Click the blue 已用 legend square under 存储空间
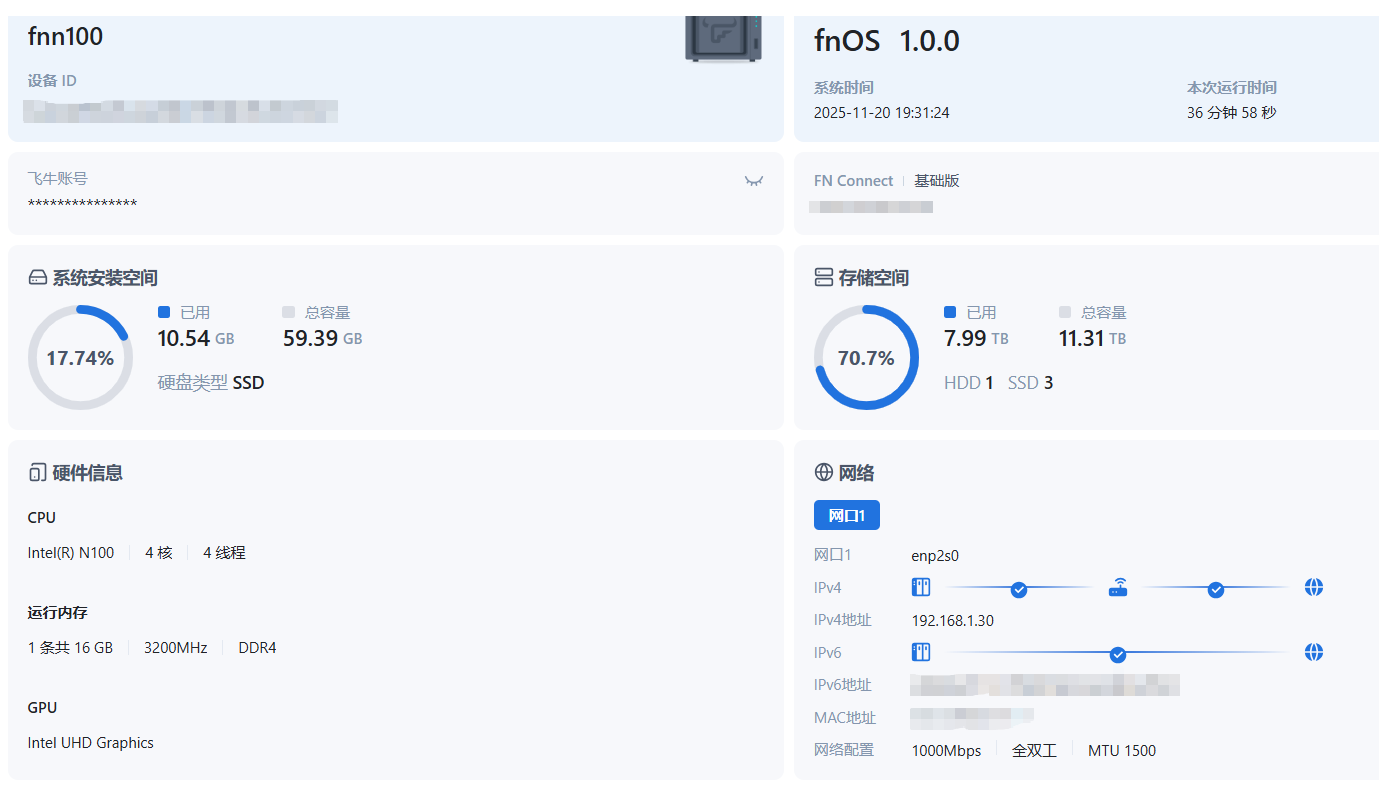The height and width of the screenshot is (800, 1379). pos(950,312)
